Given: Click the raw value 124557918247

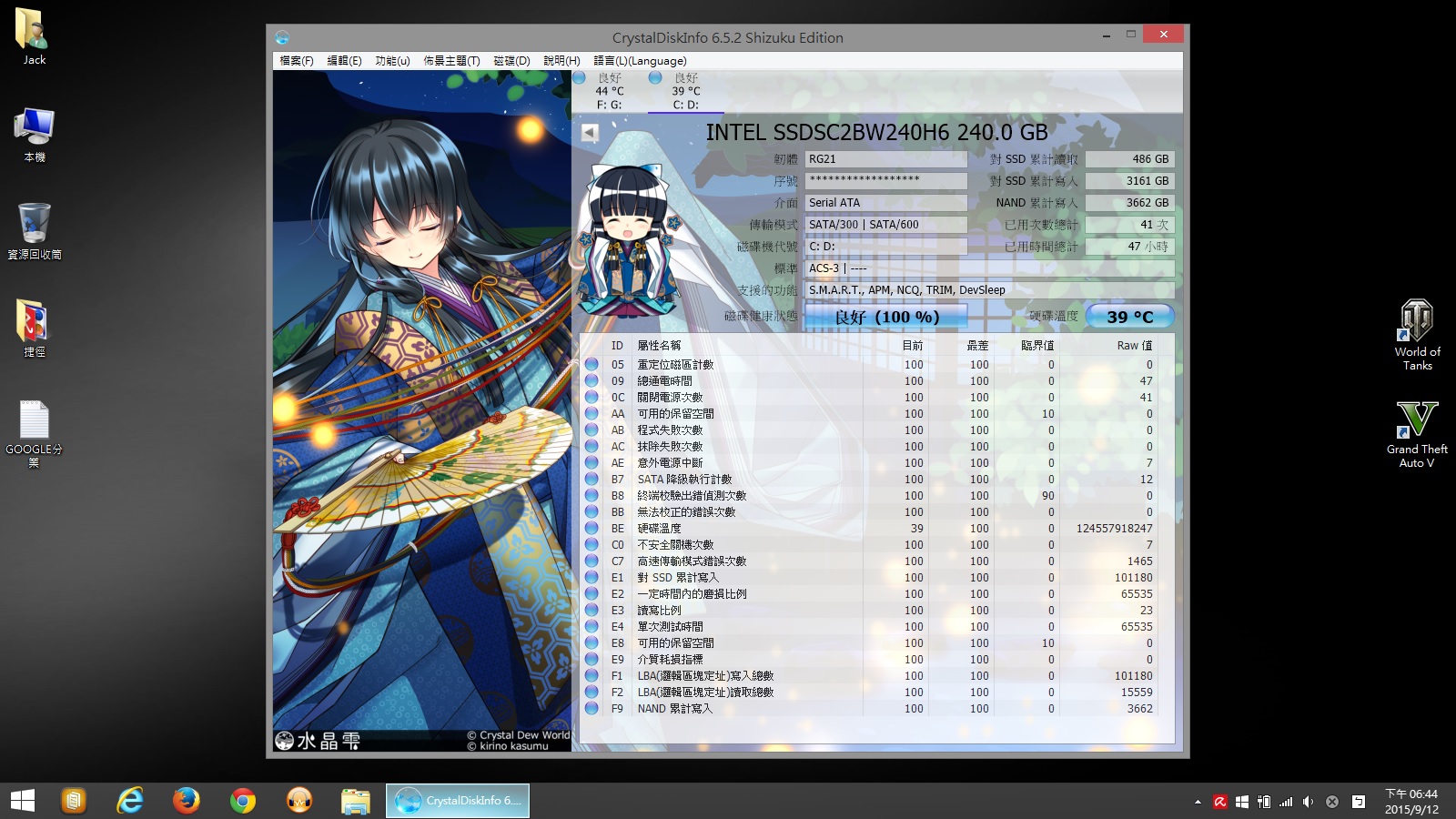Looking at the screenshot, I should coord(1114,528).
